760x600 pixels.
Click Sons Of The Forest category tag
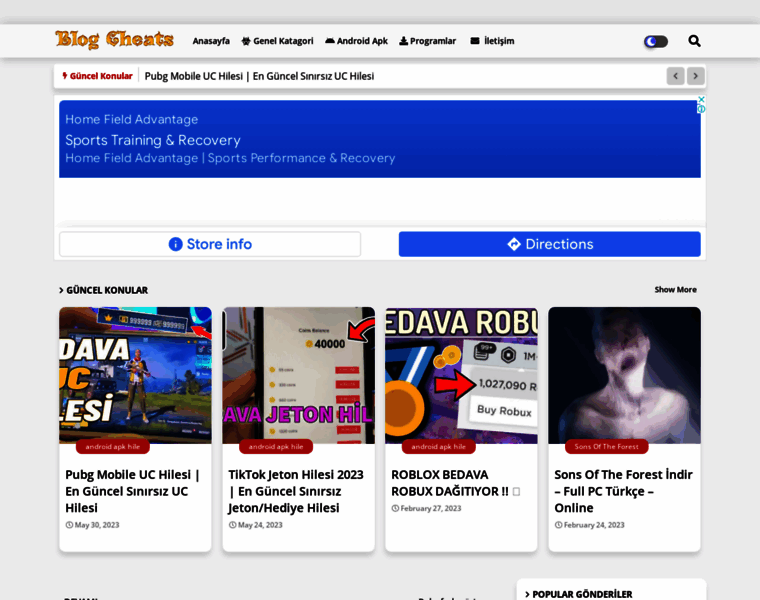[606, 446]
